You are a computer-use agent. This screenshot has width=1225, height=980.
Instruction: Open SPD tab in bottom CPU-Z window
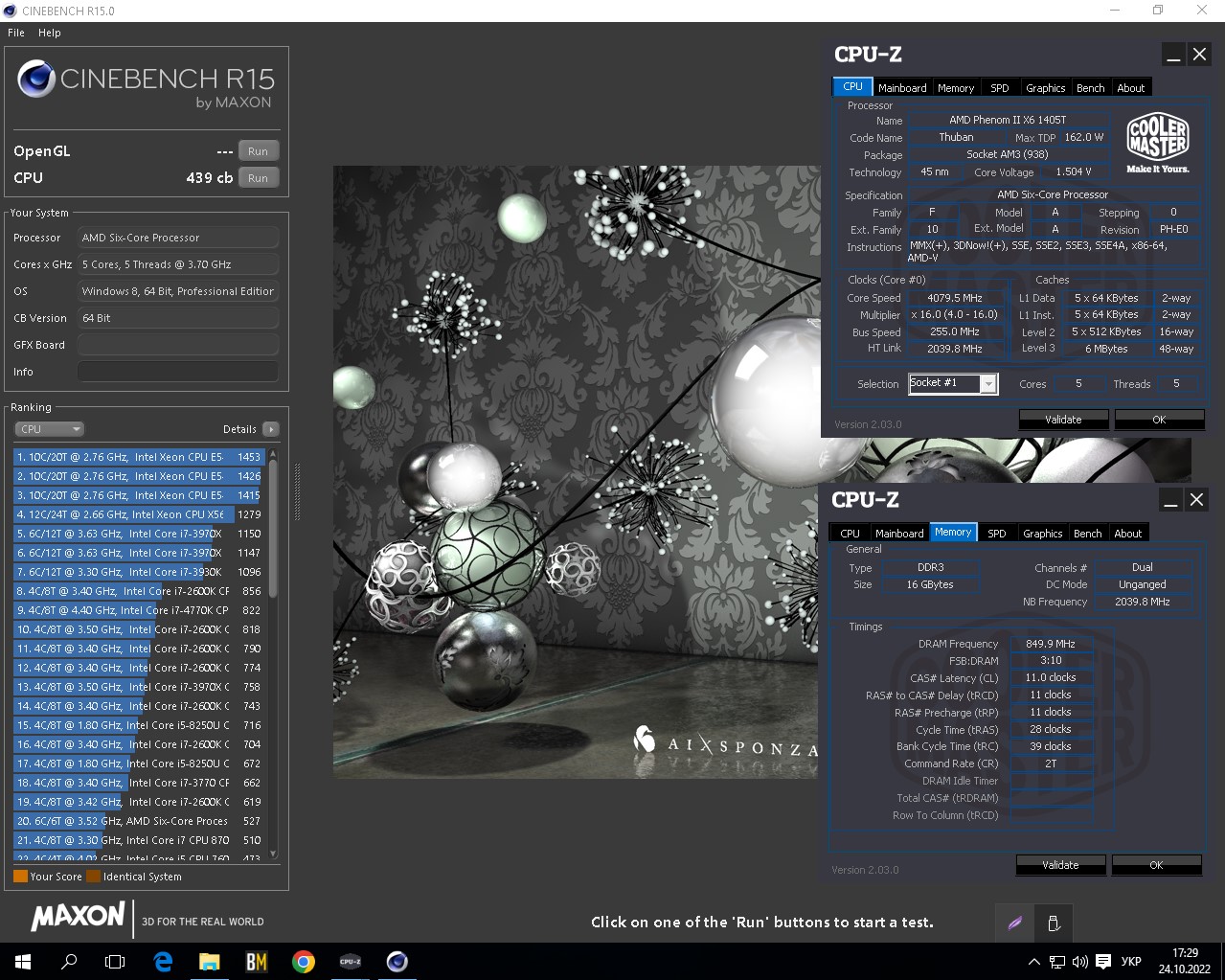point(997,534)
